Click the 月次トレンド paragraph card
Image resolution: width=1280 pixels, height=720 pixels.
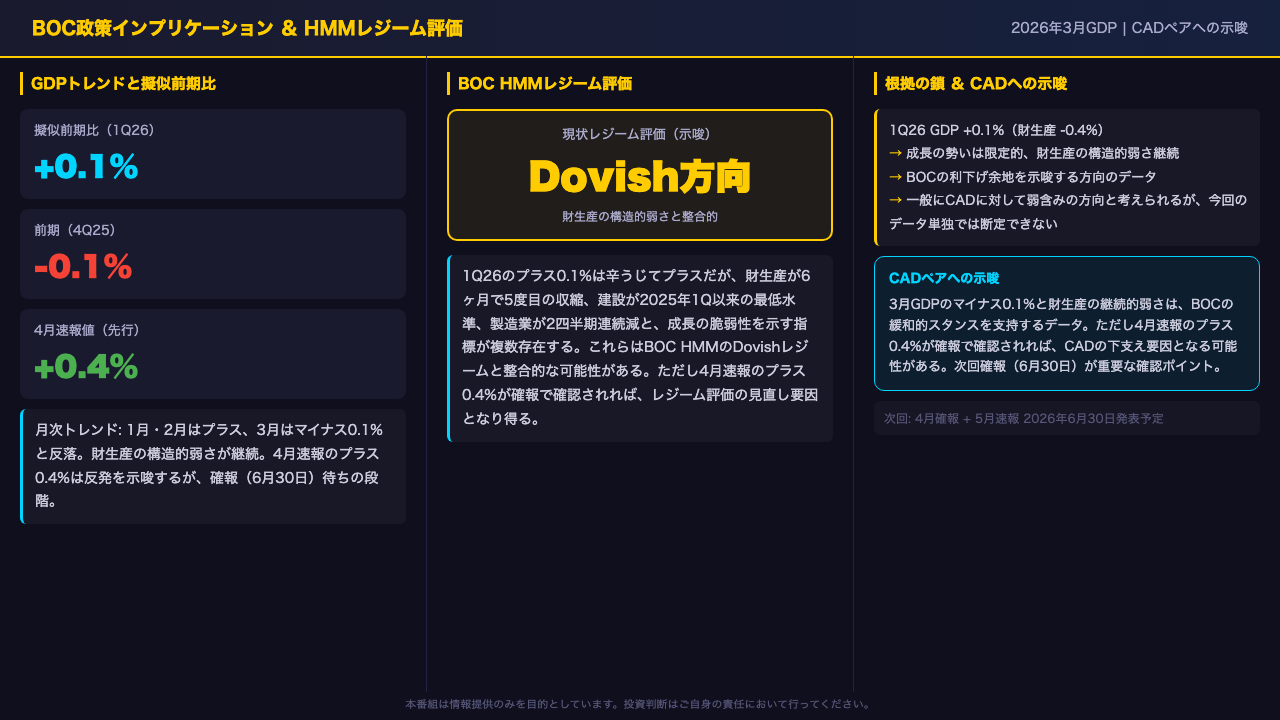point(213,466)
